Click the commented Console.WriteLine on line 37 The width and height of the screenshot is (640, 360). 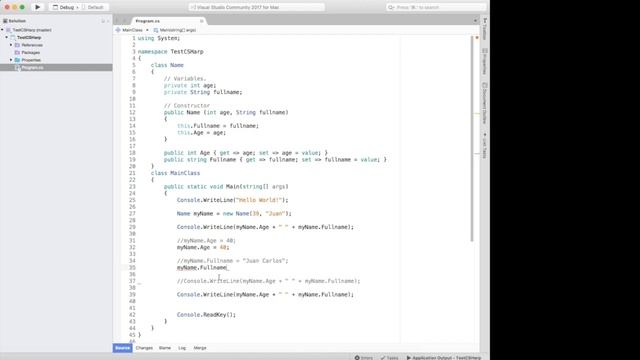[x=269, y=281]
